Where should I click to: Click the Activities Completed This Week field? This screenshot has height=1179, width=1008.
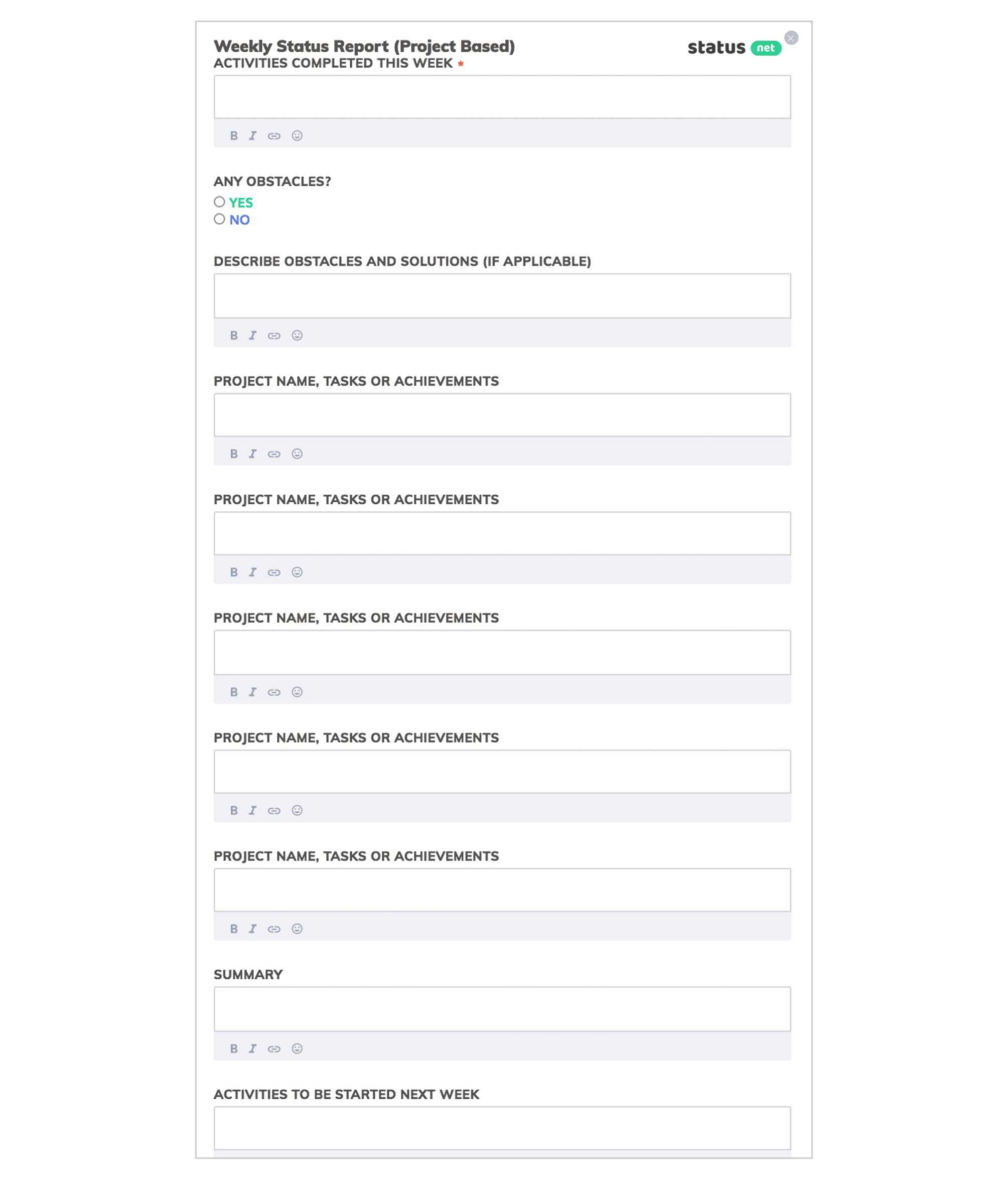502,96
